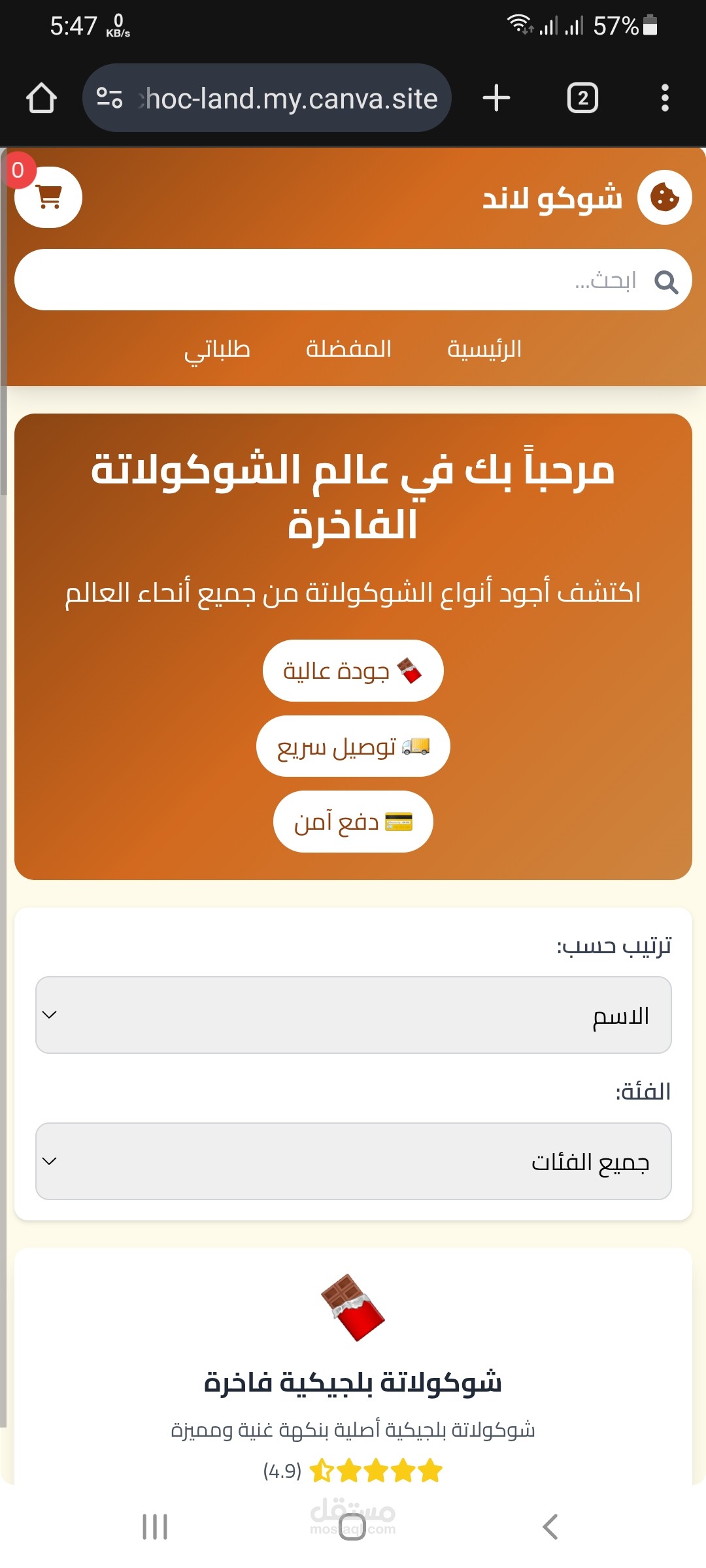The image size is (706, 1568).
Task: Switch to المفضلة favorites tab
Action: coord(348,349)
